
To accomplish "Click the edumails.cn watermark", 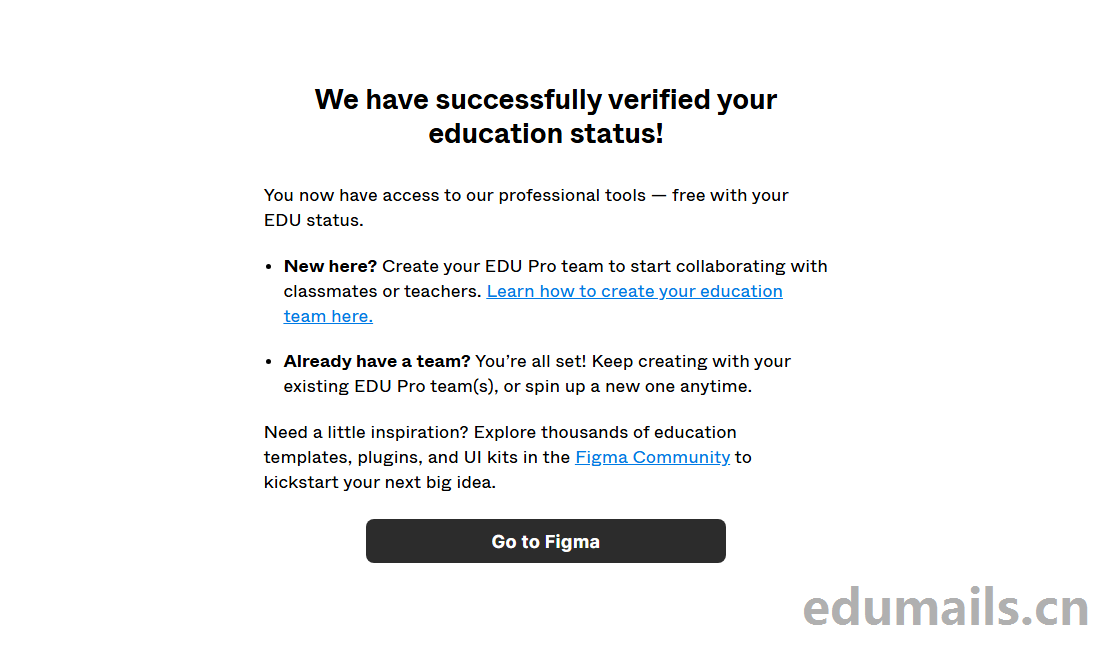I will point(945,607).
